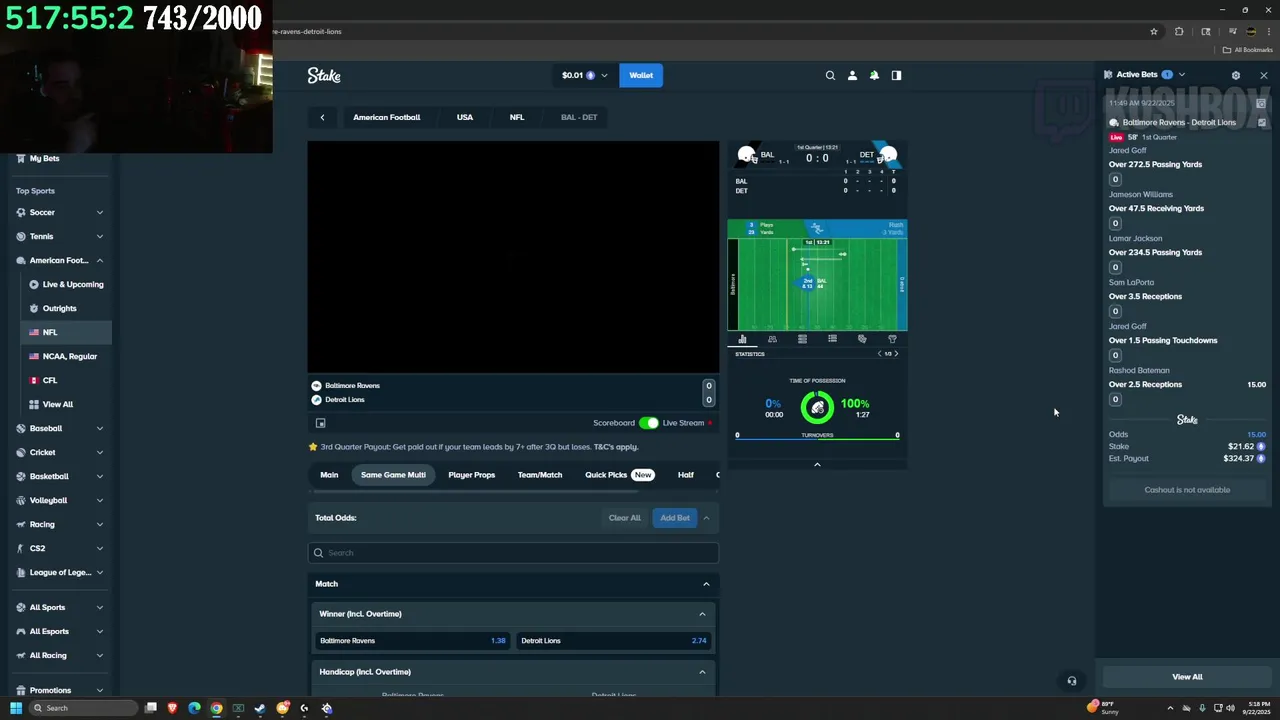Click Clear All in the multi builder

[x=624, y=518]
